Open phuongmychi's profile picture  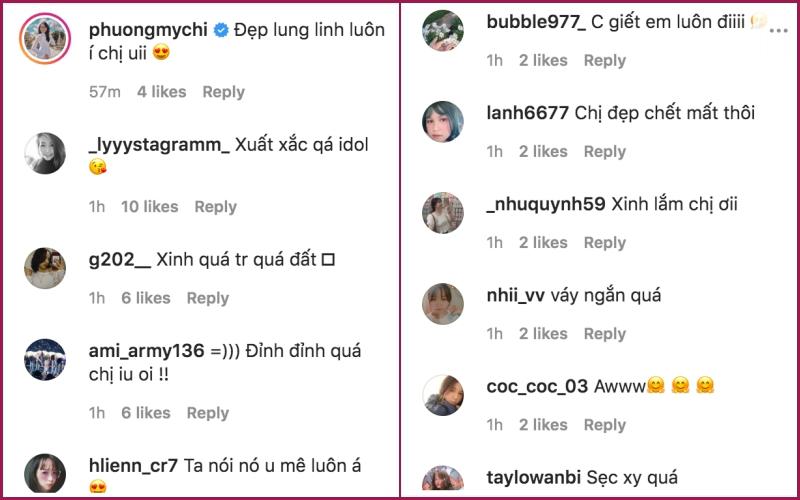[x=45, y=39]
